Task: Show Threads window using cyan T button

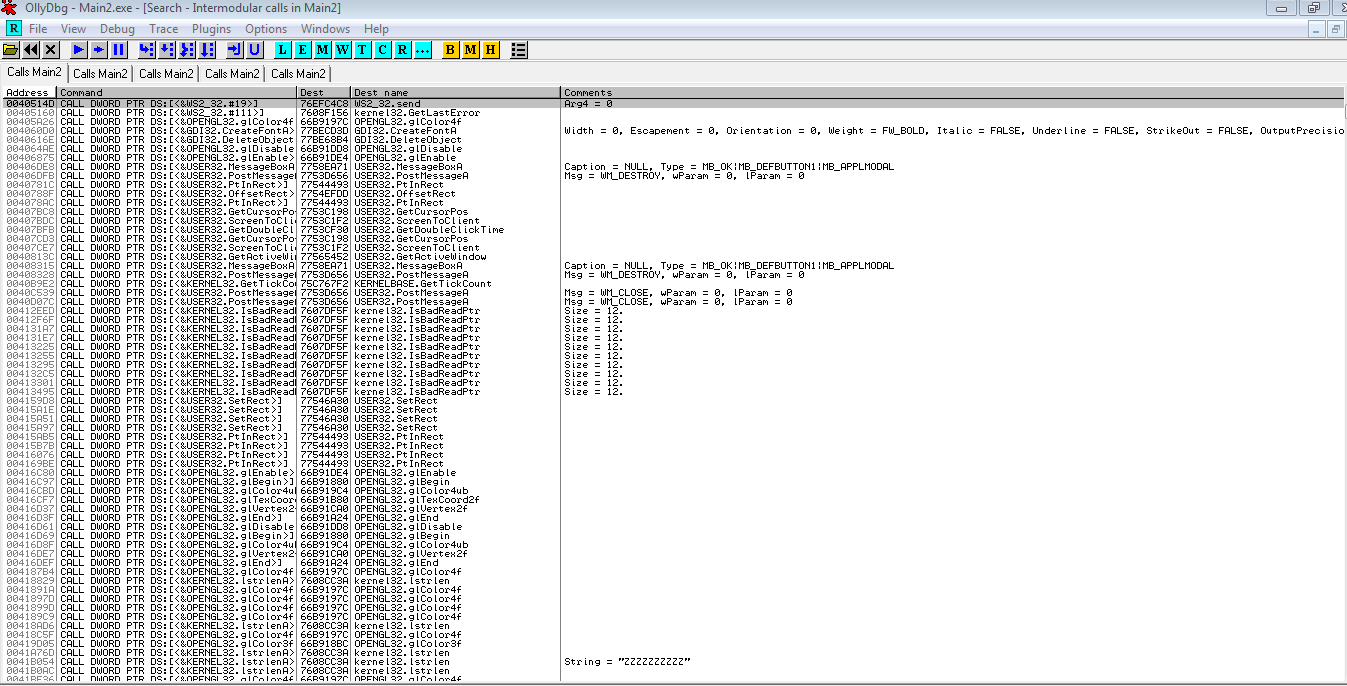Action: coord(363,49)
